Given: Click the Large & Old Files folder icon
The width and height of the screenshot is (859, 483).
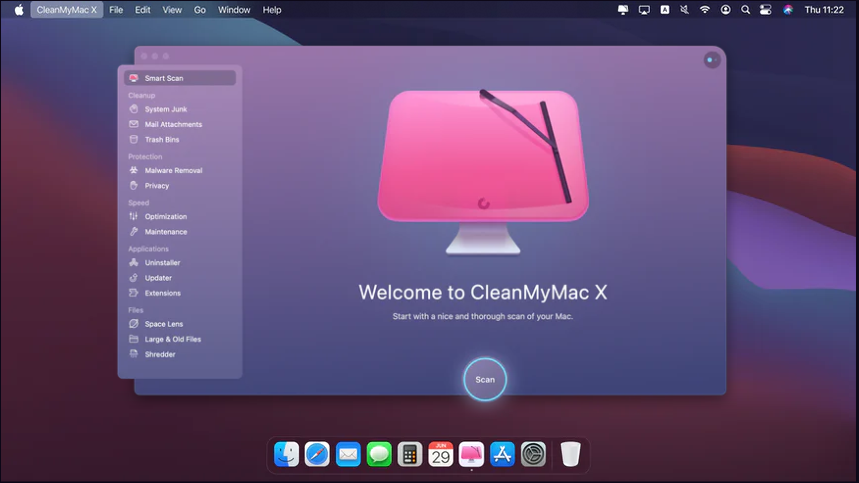Looking at the screenshot, I should [134, 339].
